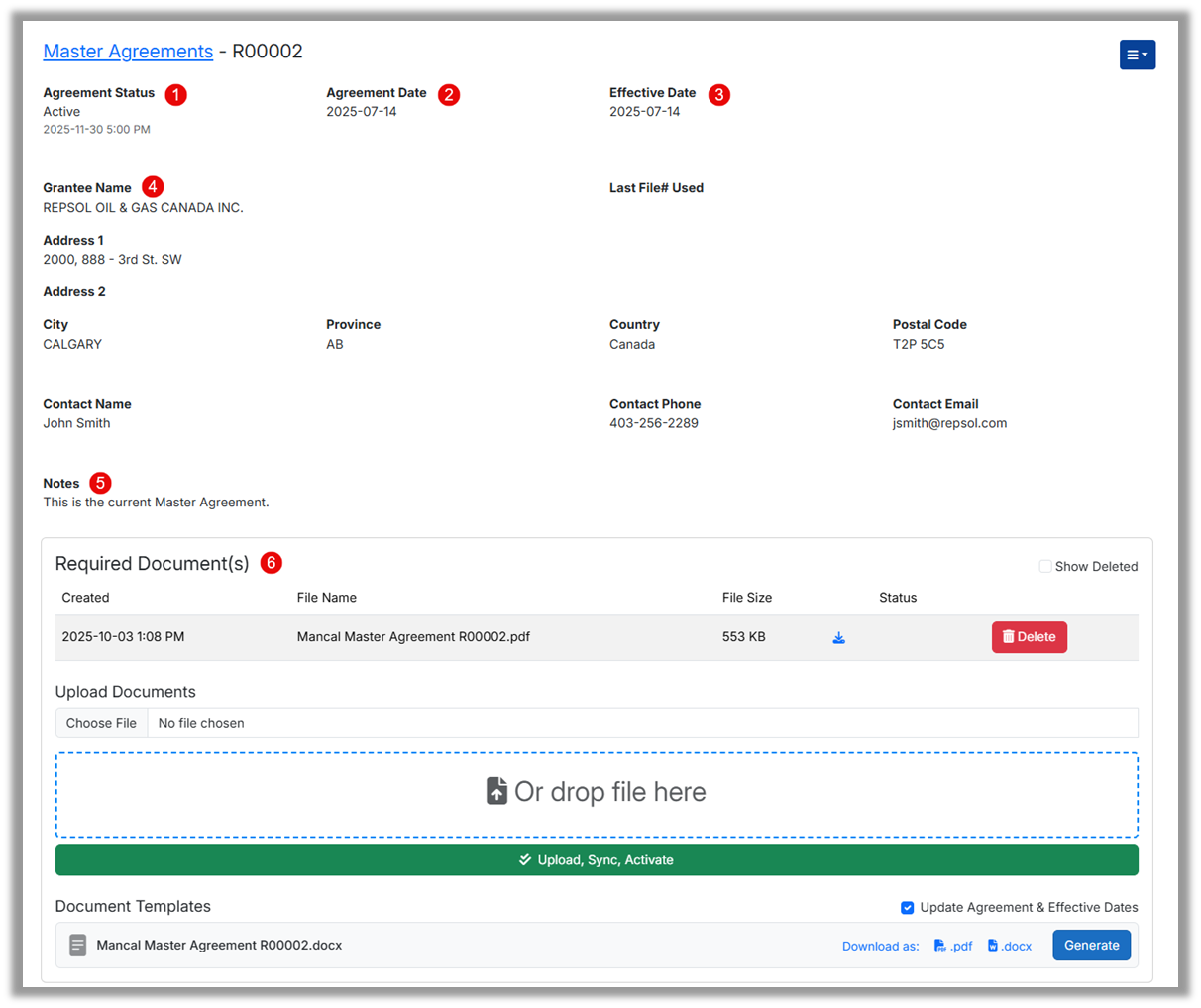Download the template as .pdf

(x=953, y=947)
